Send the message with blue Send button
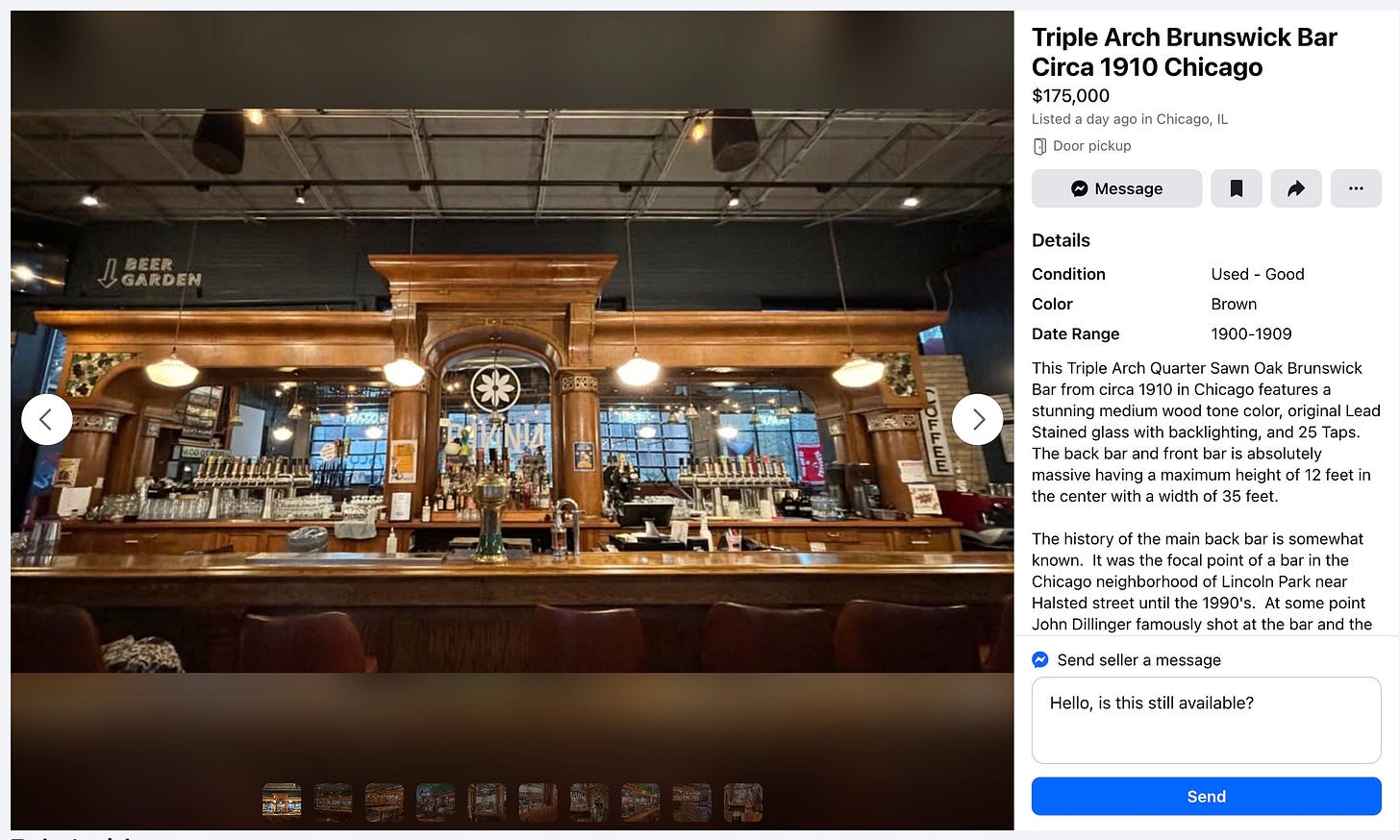Screen dimensions: 1400x840 point(1206,796)
